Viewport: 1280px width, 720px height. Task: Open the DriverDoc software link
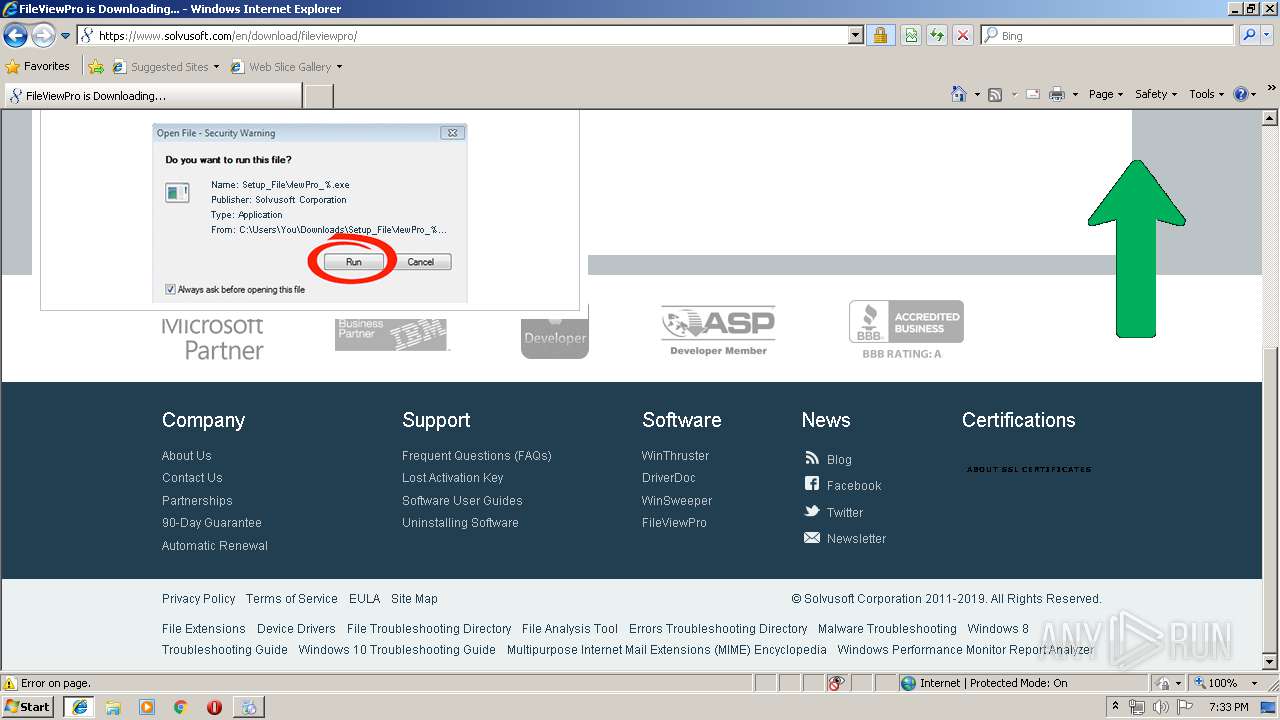668,478
